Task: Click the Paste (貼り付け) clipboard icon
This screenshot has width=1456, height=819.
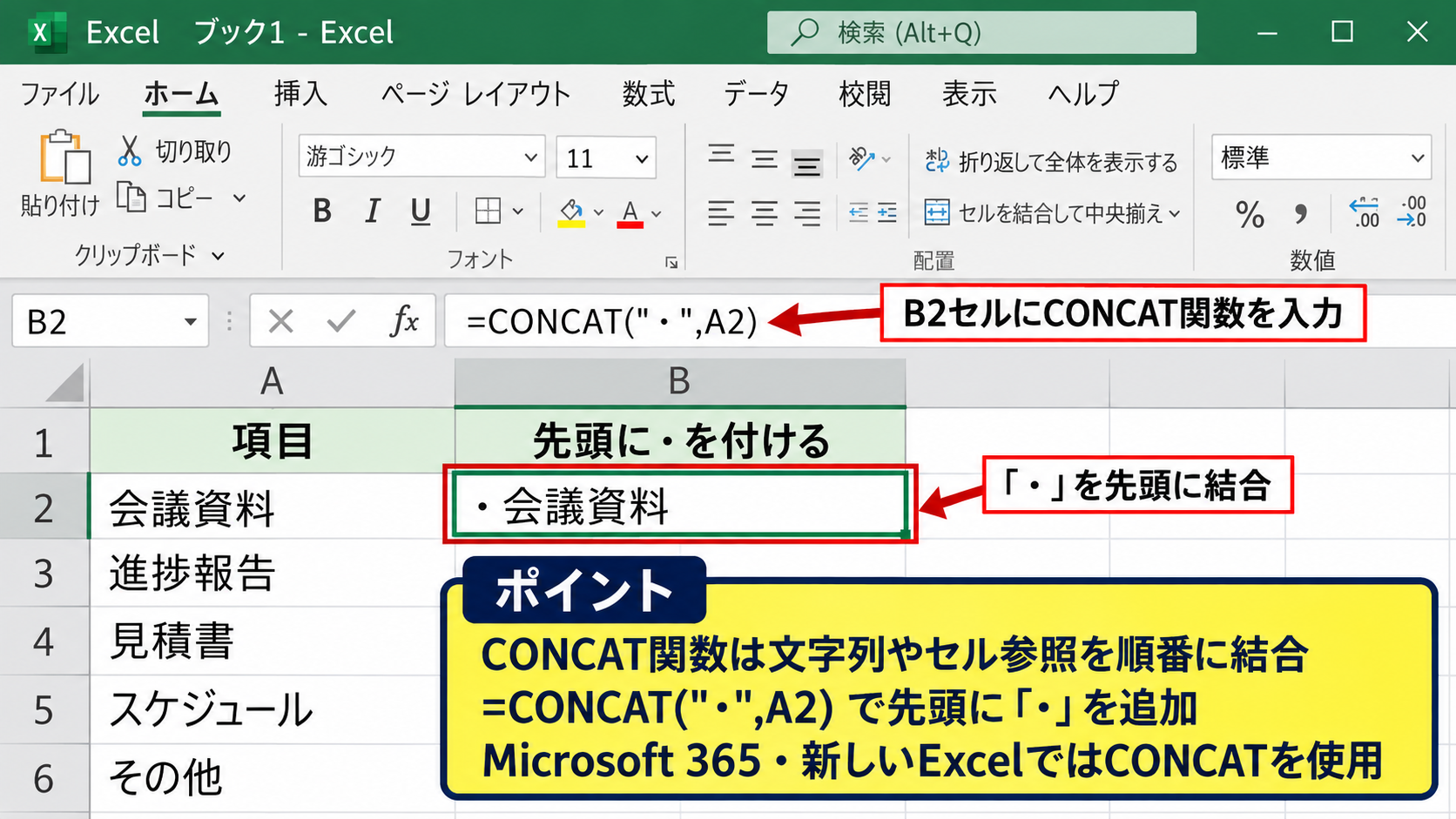Action: 64,157
